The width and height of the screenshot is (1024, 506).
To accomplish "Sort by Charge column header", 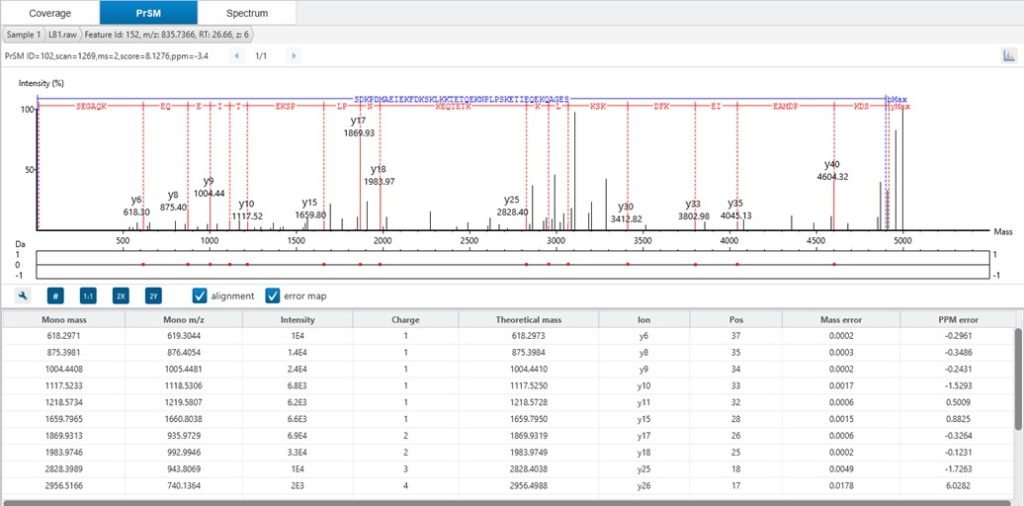I will [x=406, y=320].
